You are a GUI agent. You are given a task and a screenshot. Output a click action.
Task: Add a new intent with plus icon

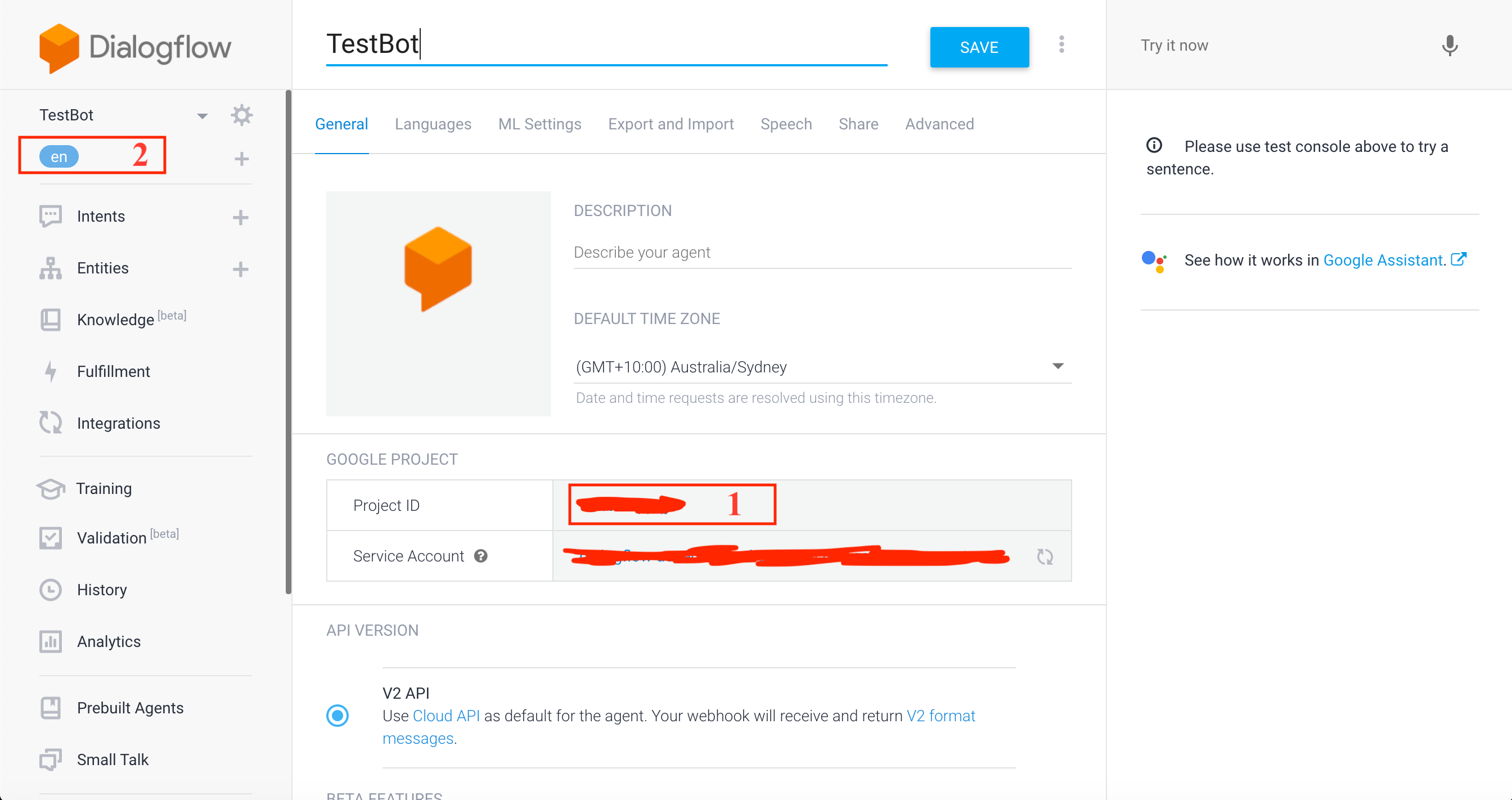240,218
